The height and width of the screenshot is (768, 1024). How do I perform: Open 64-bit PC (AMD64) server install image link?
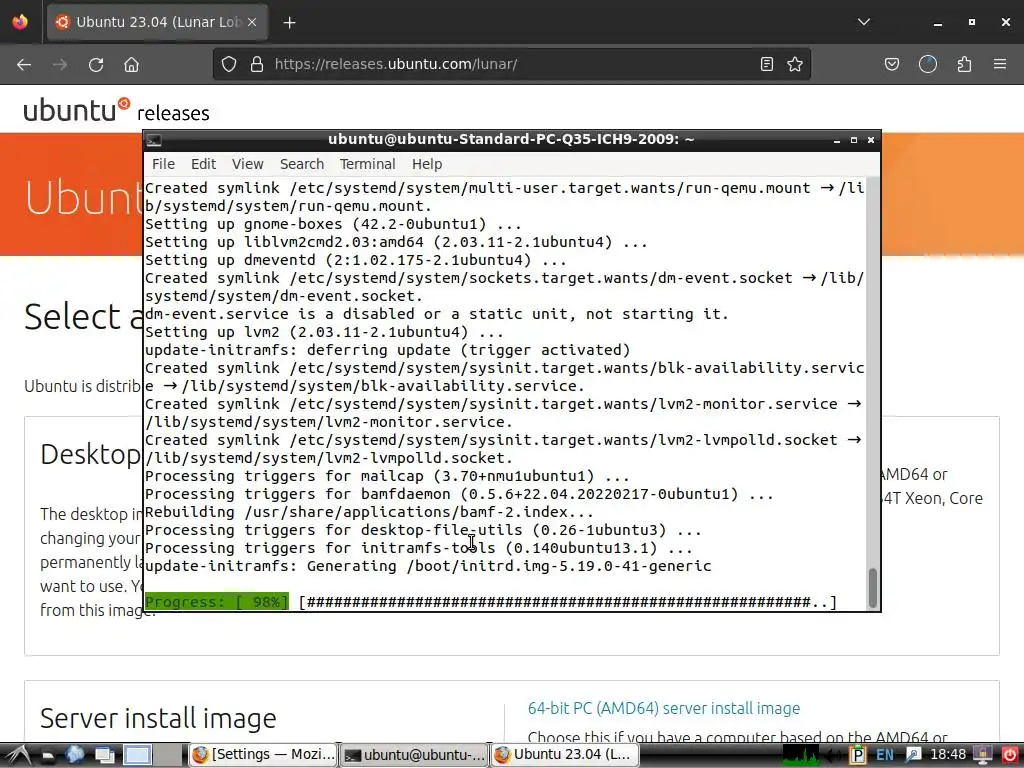[x=664, y=709]
